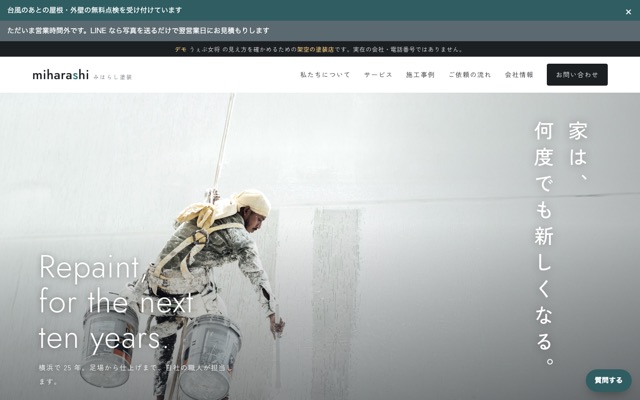Image resolution: width=640 pixels, height=400 pixels.
Task: Go to the サービス page
Action: 378,75
